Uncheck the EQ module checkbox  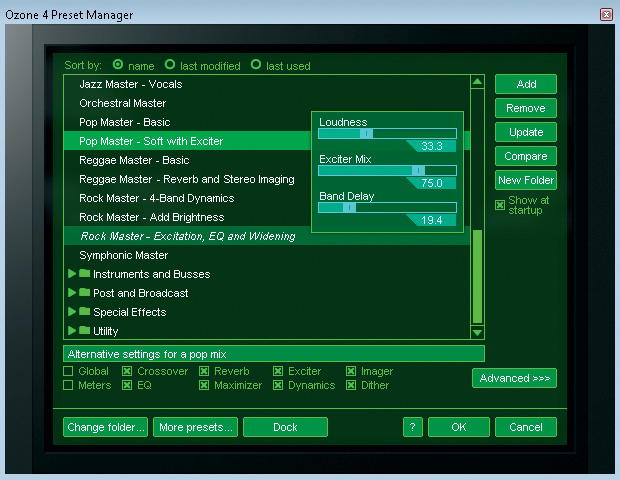(127, 385)
